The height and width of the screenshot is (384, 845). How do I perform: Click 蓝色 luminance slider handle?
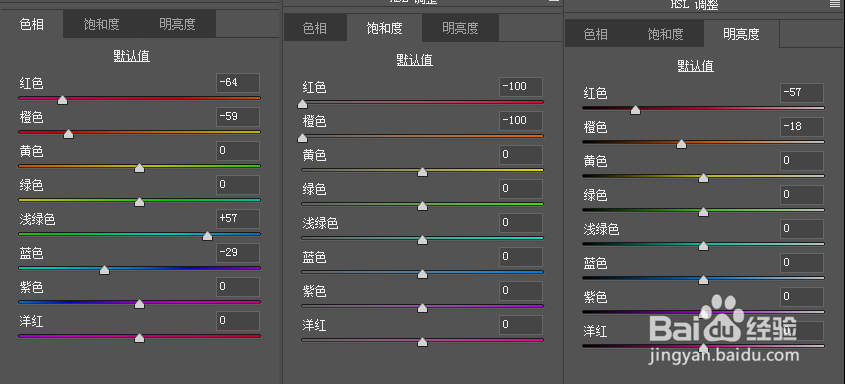pos(703,280)
